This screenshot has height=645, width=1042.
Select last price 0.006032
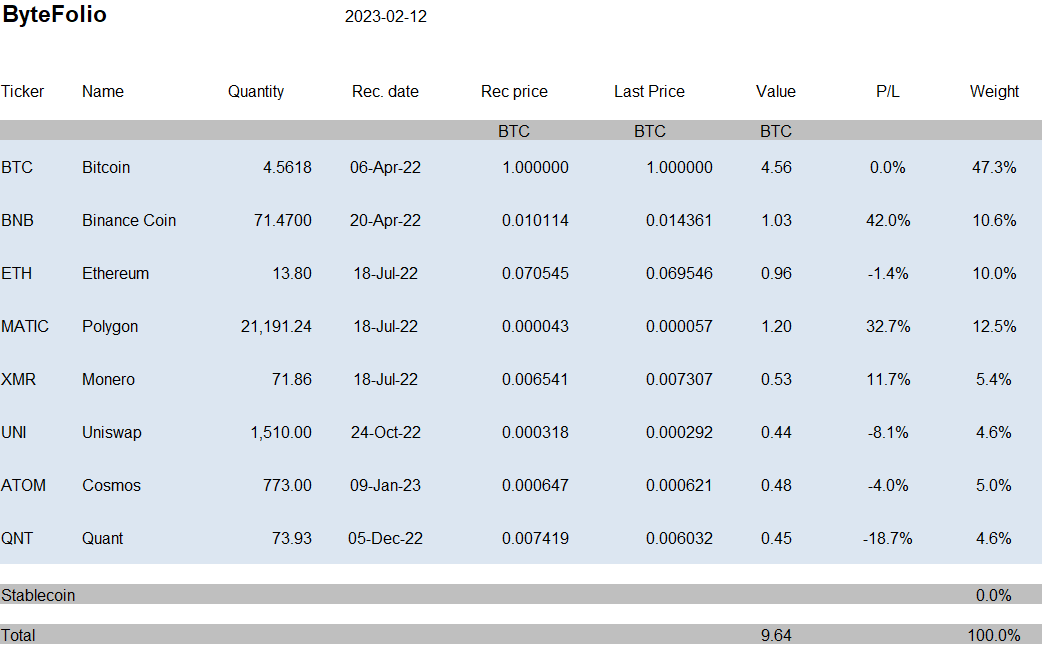[679, 539]
